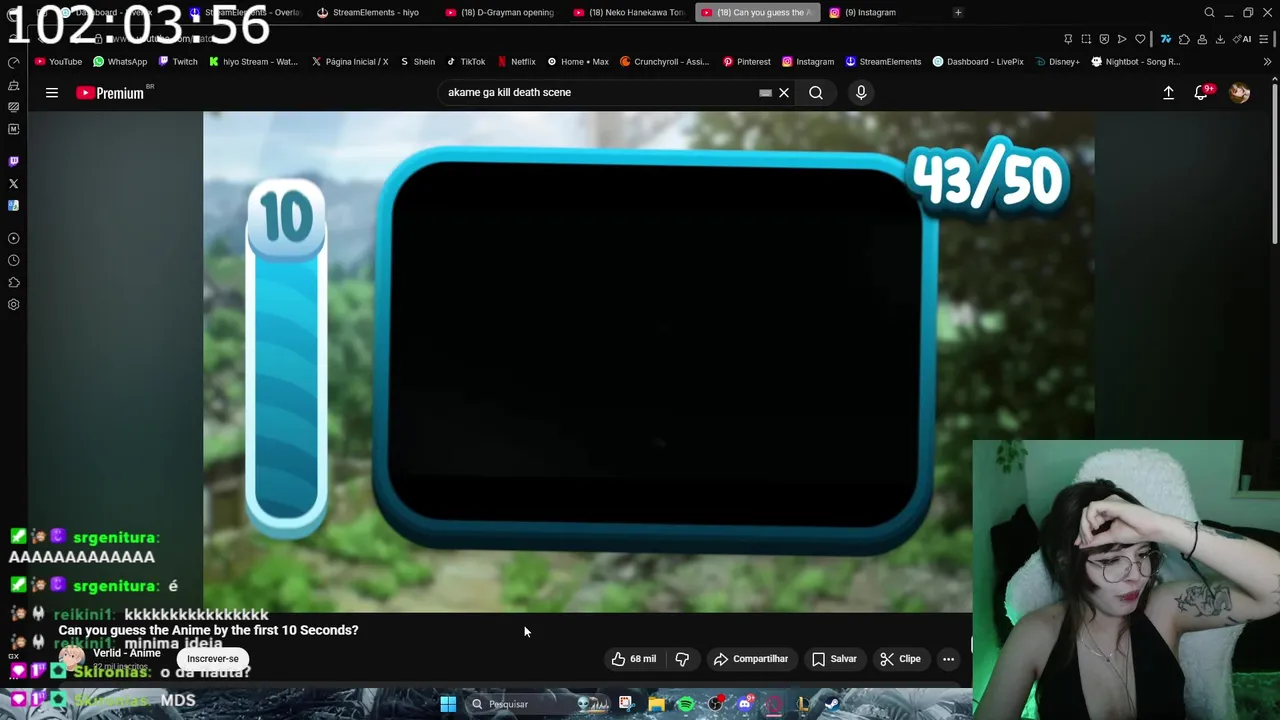Open the Instagram bookmark in bookmarks bar
Image resolution: width=1280 pixels, height=720 pixels.
point(808,62)
